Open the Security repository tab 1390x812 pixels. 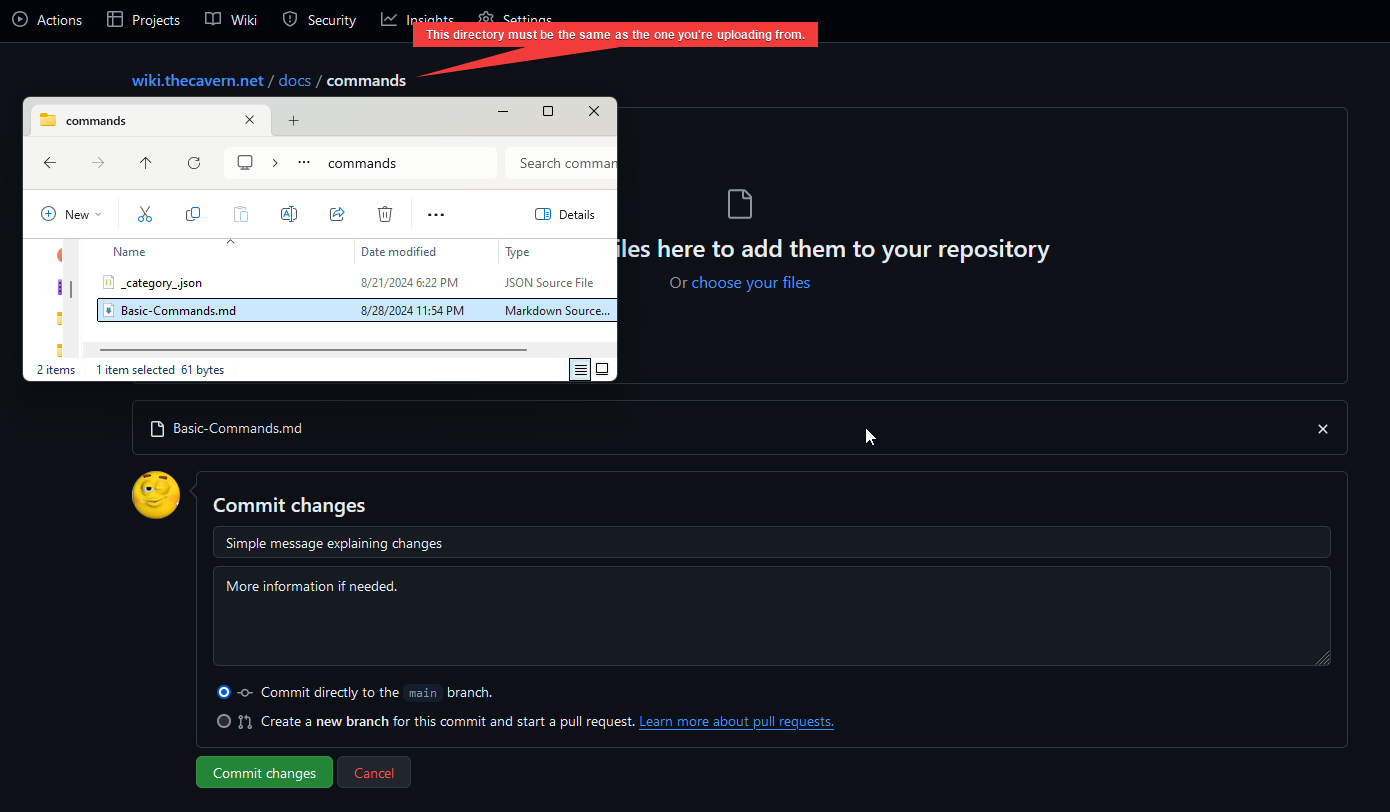click(x=319, y=20)
